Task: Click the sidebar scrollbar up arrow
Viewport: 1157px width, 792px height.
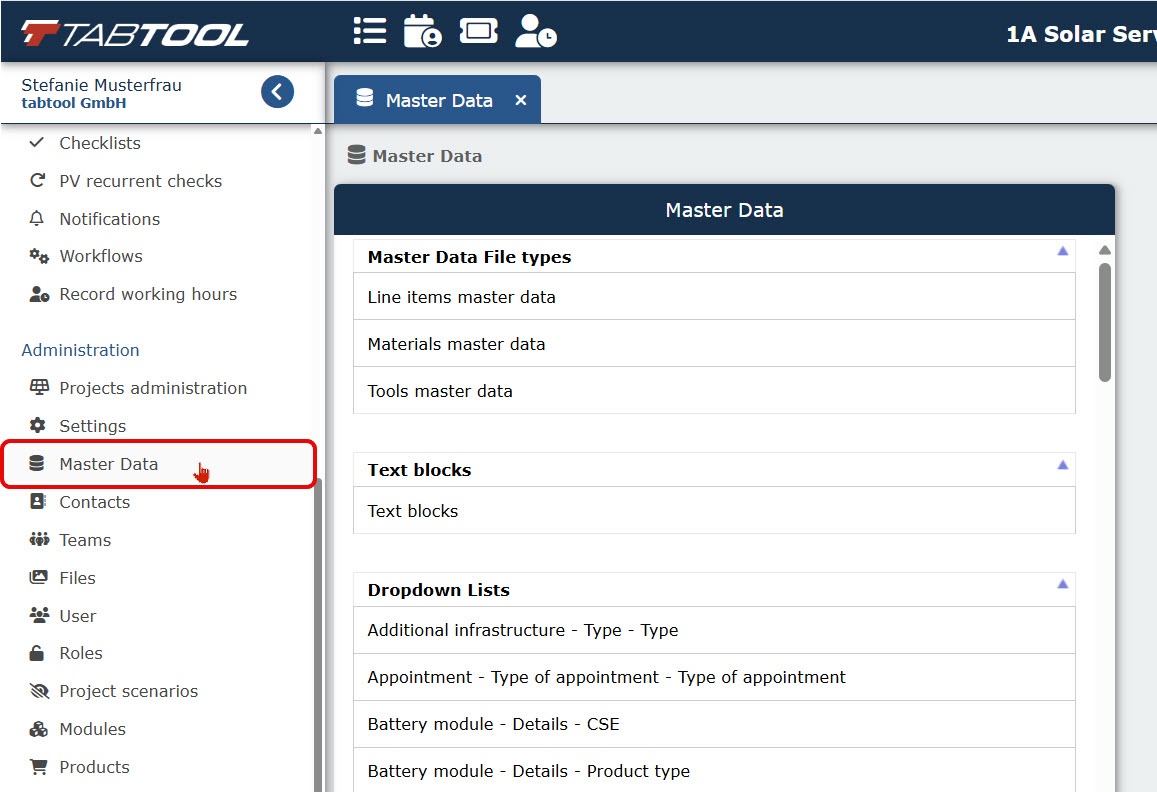Action: (x=318, y=131)
